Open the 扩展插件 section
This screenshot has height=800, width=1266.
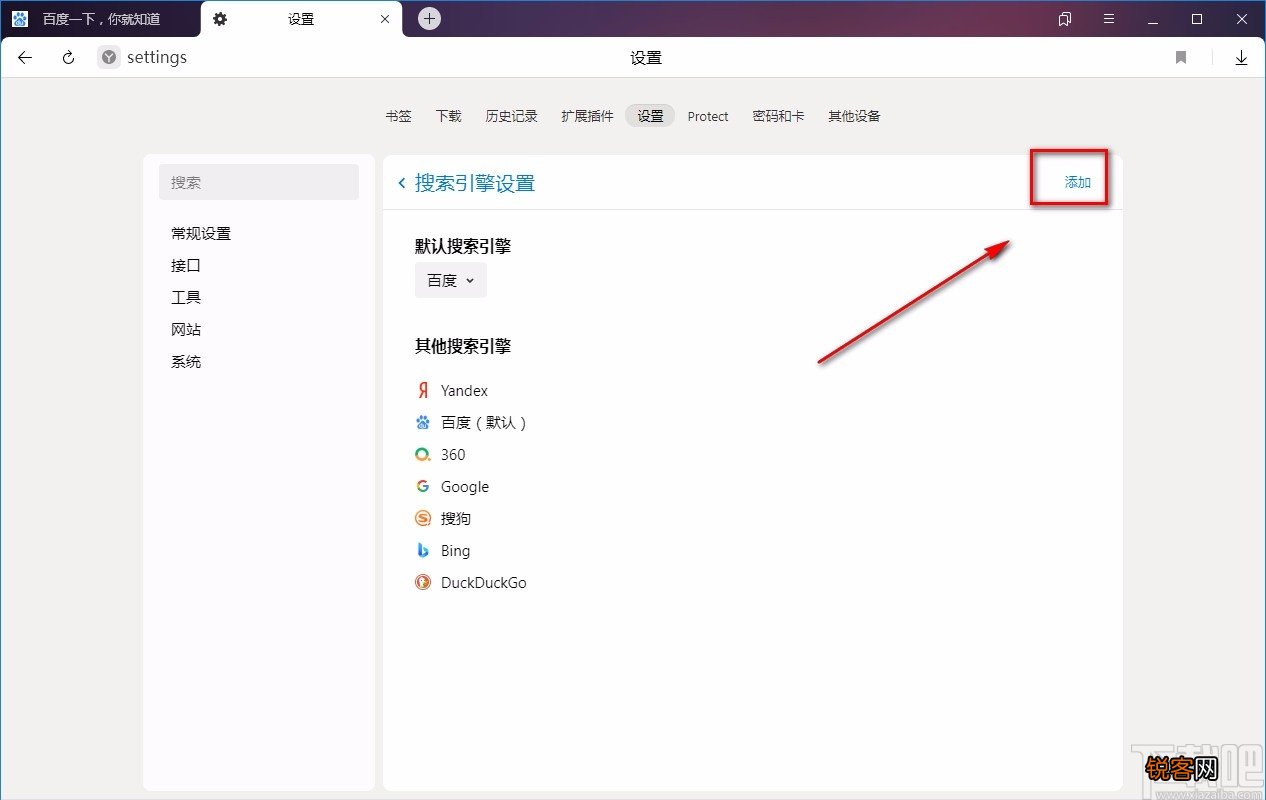[x=587, y=116]
